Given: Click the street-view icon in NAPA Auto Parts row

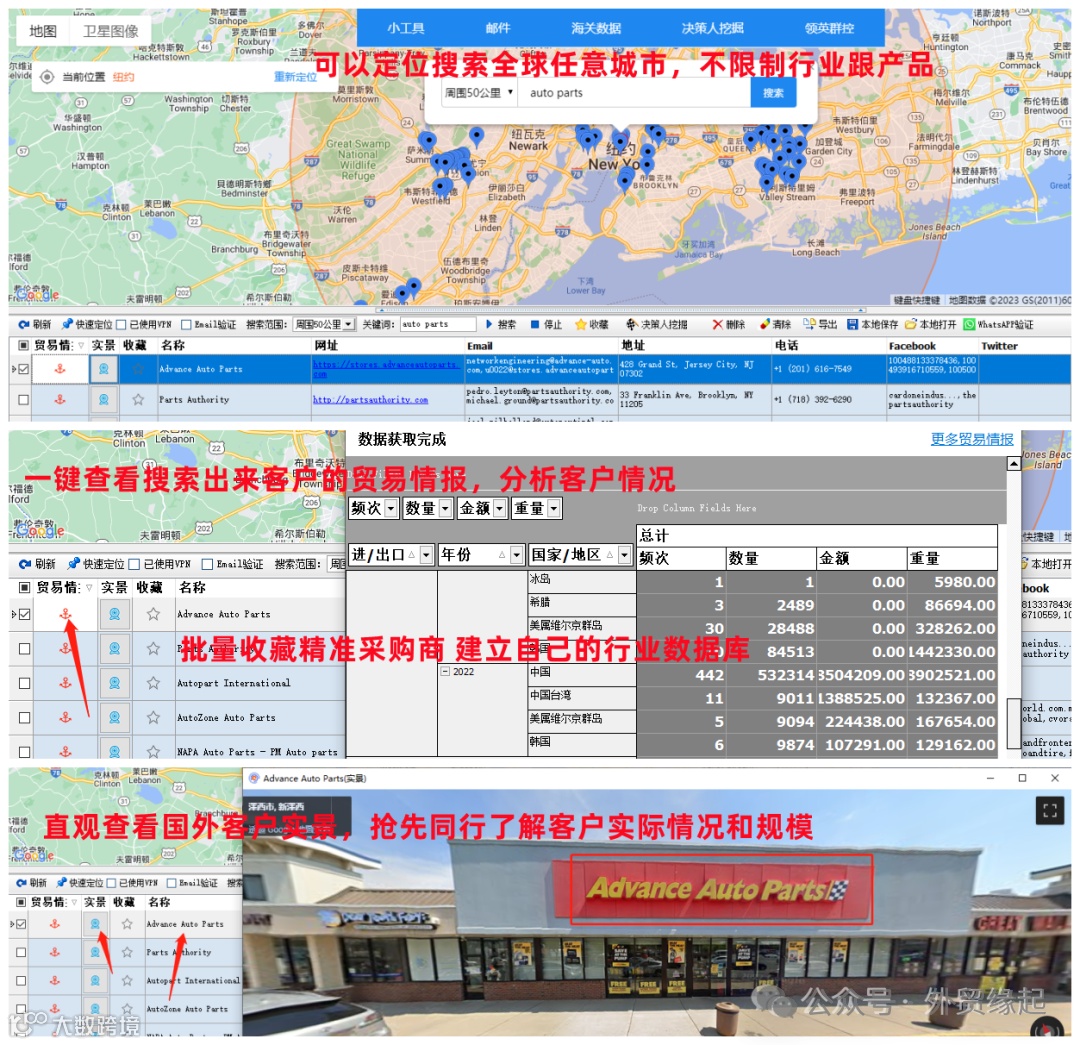Looking at the screenshot, I should [x=114, y=752].
